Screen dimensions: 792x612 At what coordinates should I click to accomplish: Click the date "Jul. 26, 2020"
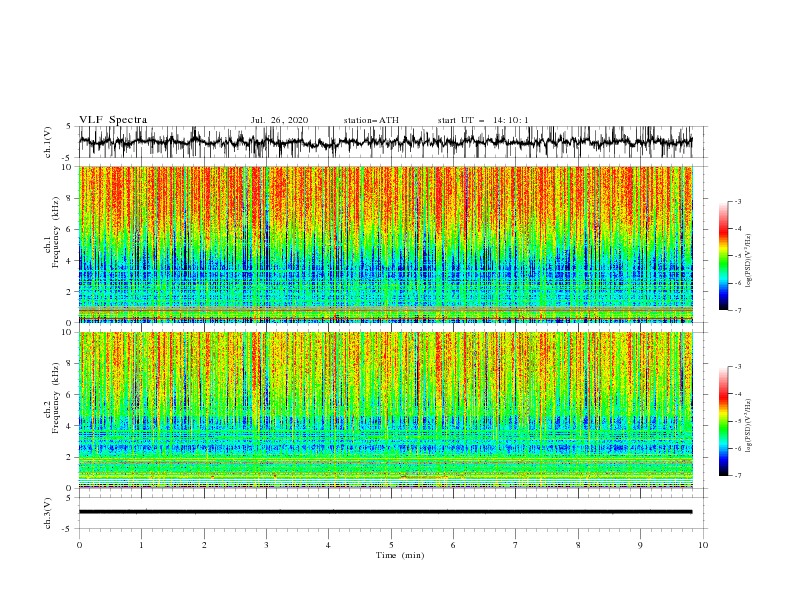tap(279, 120)
